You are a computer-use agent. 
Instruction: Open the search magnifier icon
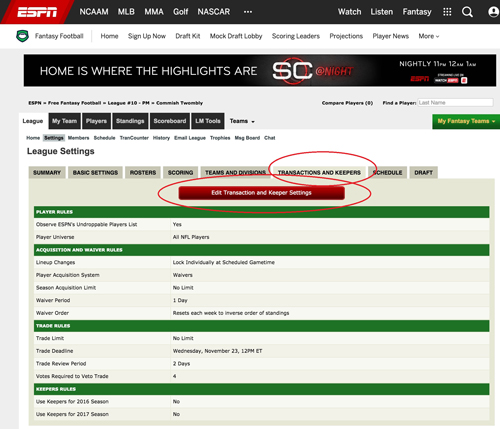[x=467, y=12]
